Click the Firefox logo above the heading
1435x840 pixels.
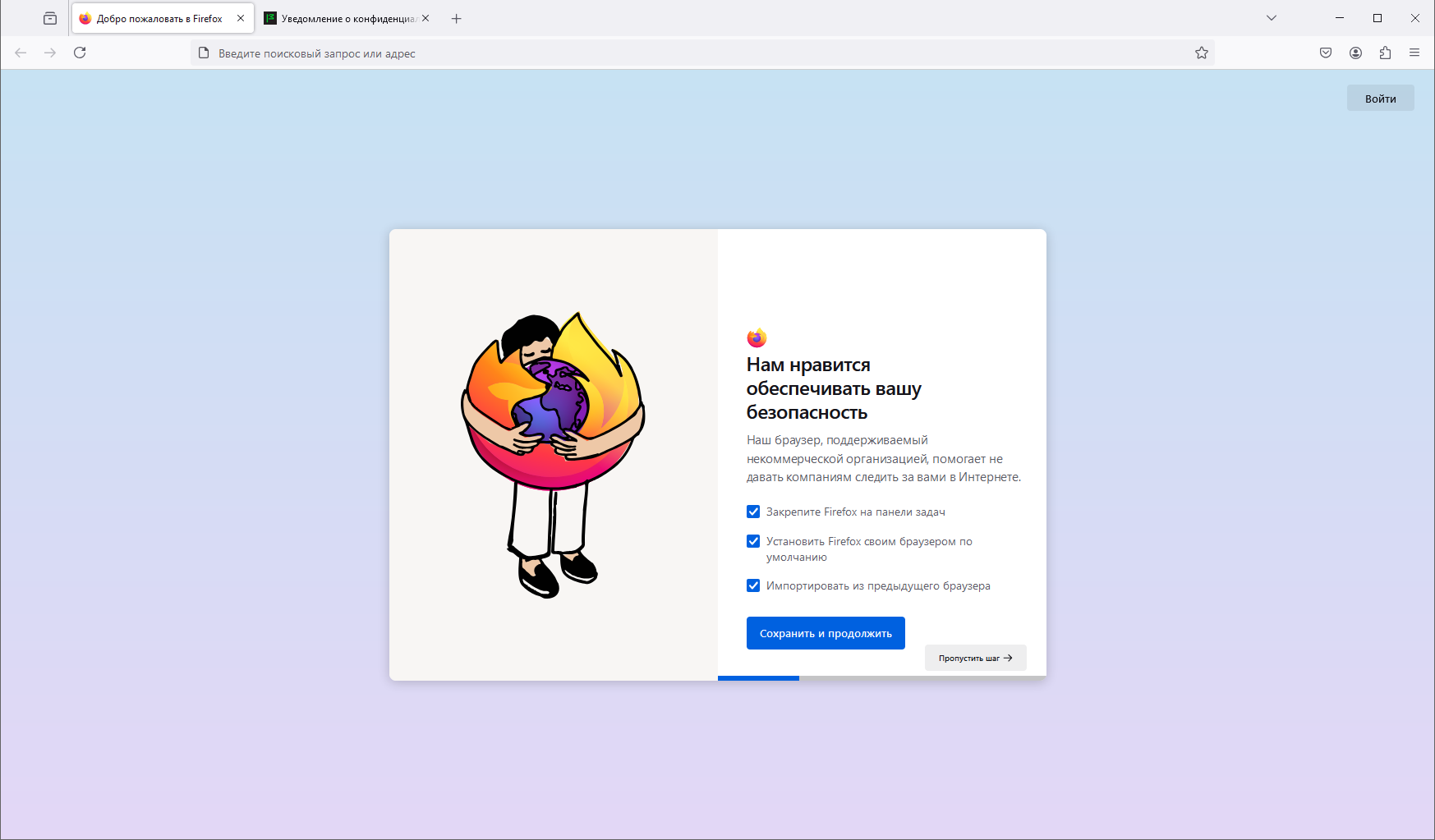tap(757, 337)
